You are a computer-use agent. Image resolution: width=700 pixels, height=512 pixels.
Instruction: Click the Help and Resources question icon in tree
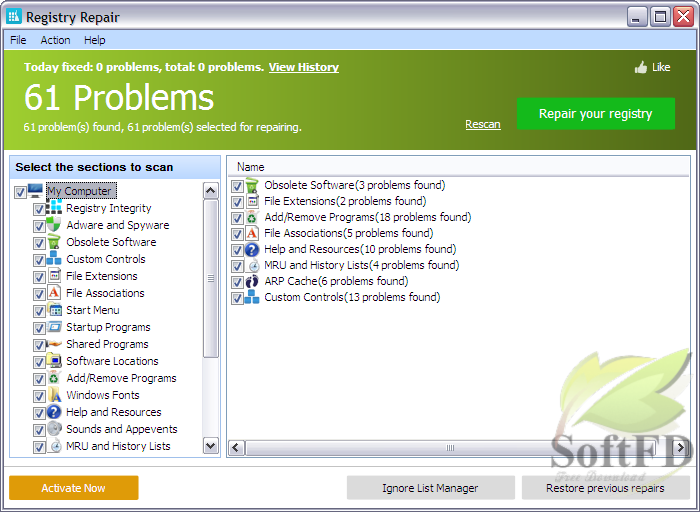54,412
